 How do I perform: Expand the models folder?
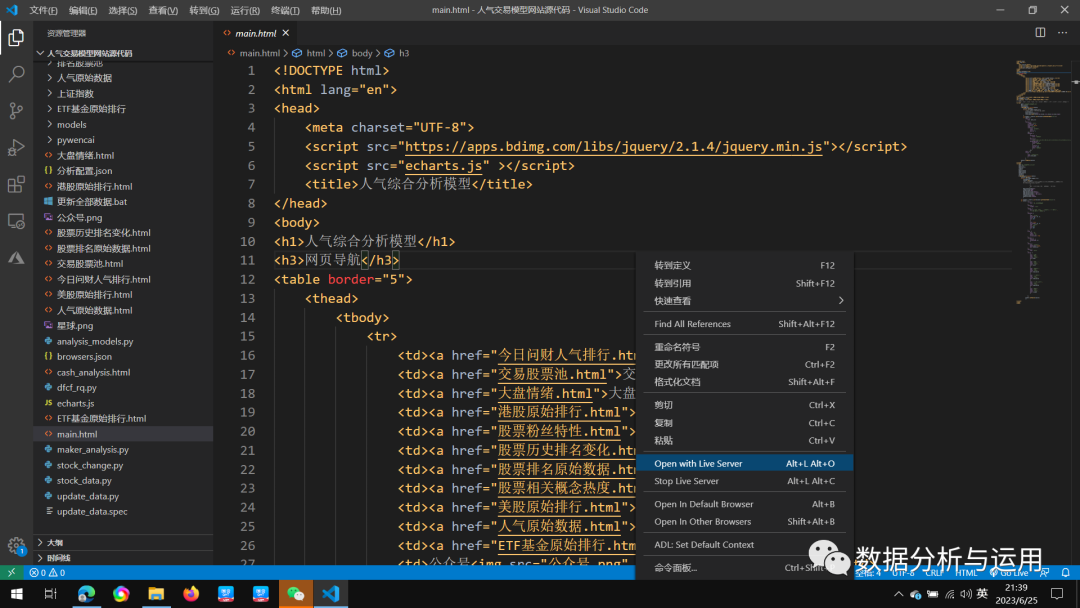(72, 125)
